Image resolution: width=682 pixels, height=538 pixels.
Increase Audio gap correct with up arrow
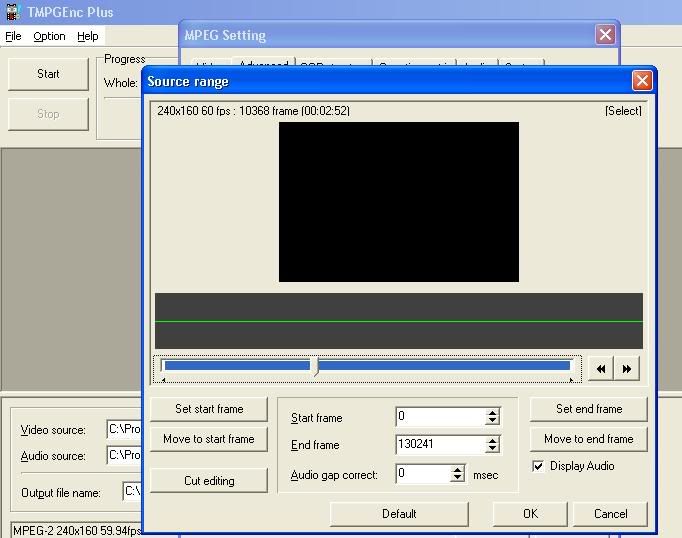point(458,470)
